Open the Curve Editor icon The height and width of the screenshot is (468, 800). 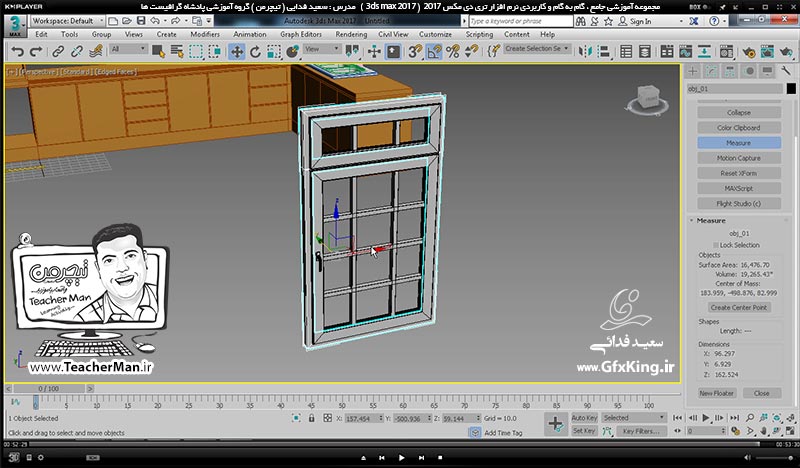(686, 52)
